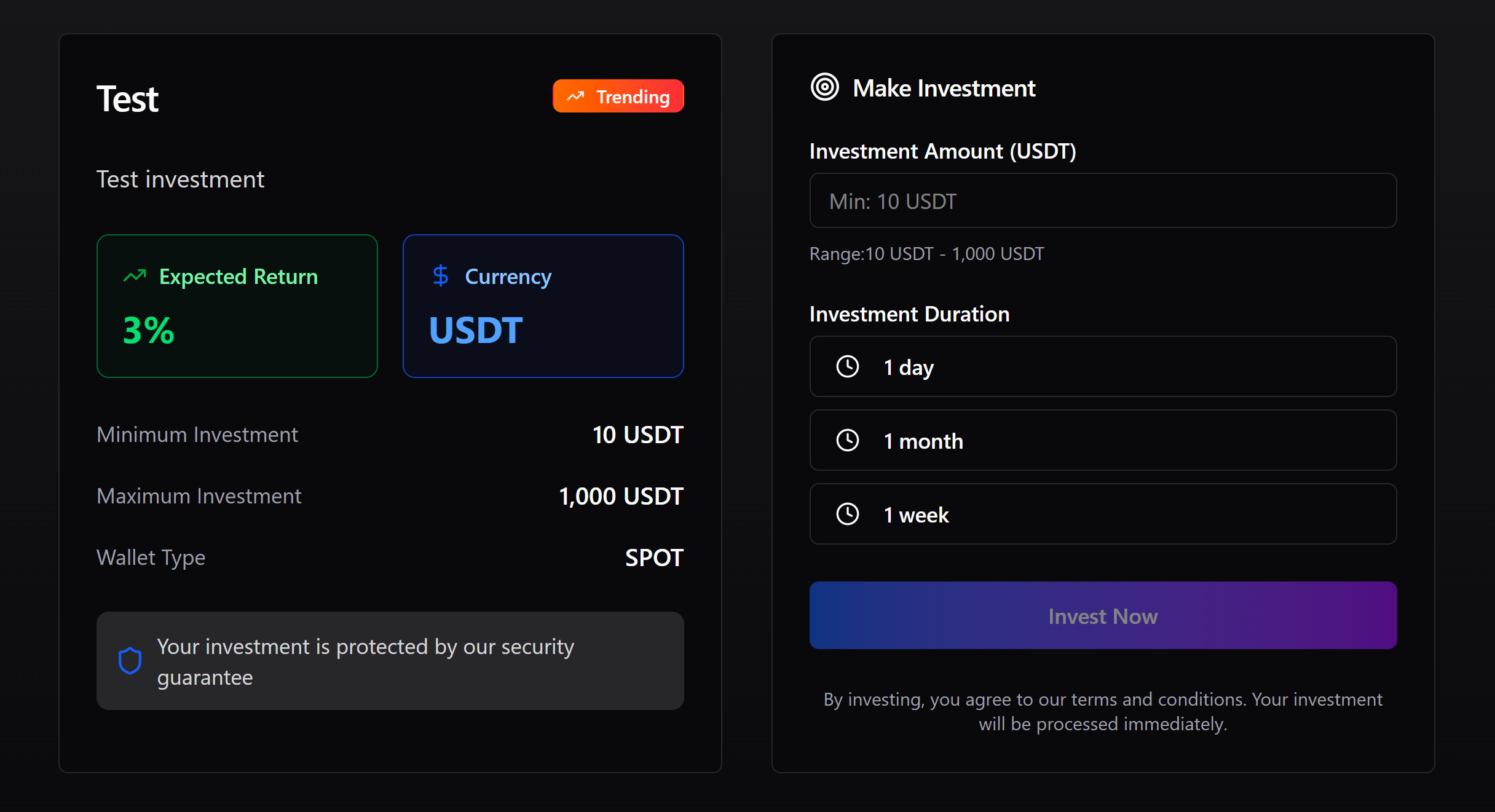1495x812 pixels.
Task: Click the Trending badge
Action: (618, 96)
